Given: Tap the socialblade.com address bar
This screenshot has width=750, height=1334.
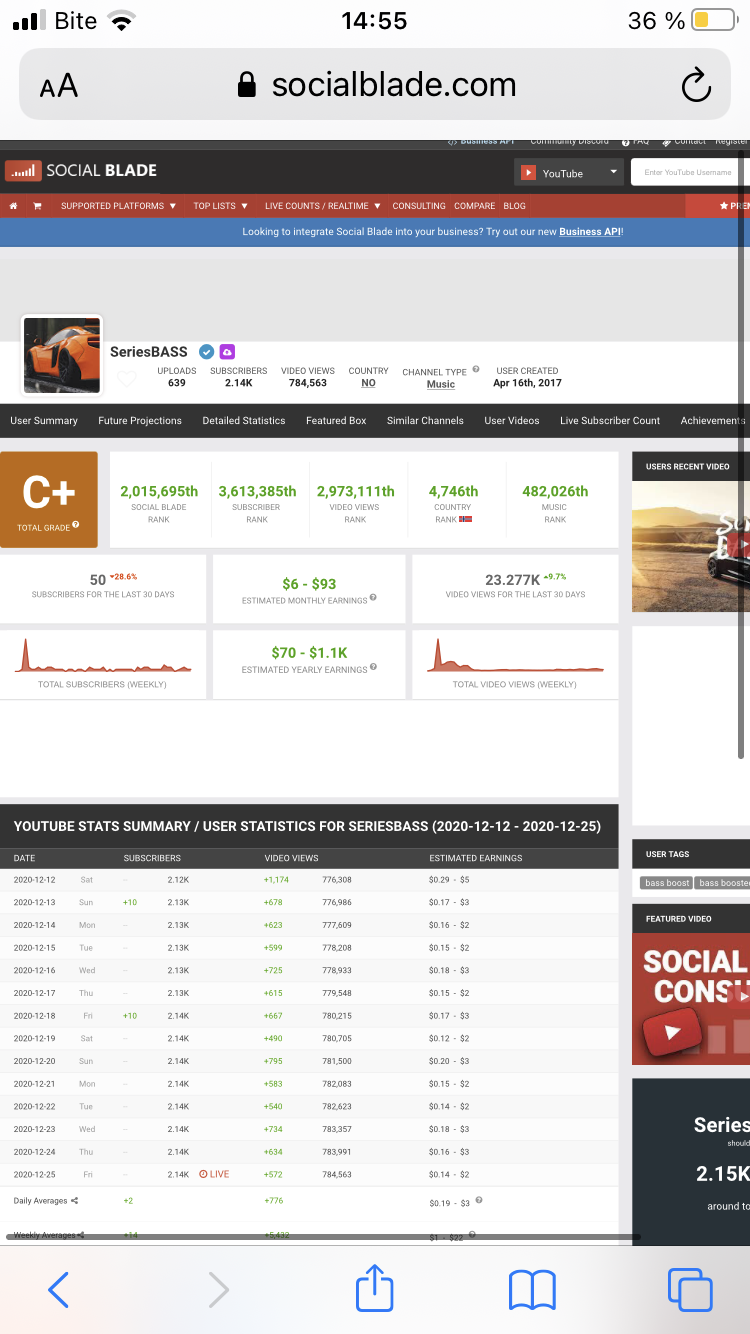Looking at the screenshot, I should (375, 85).
